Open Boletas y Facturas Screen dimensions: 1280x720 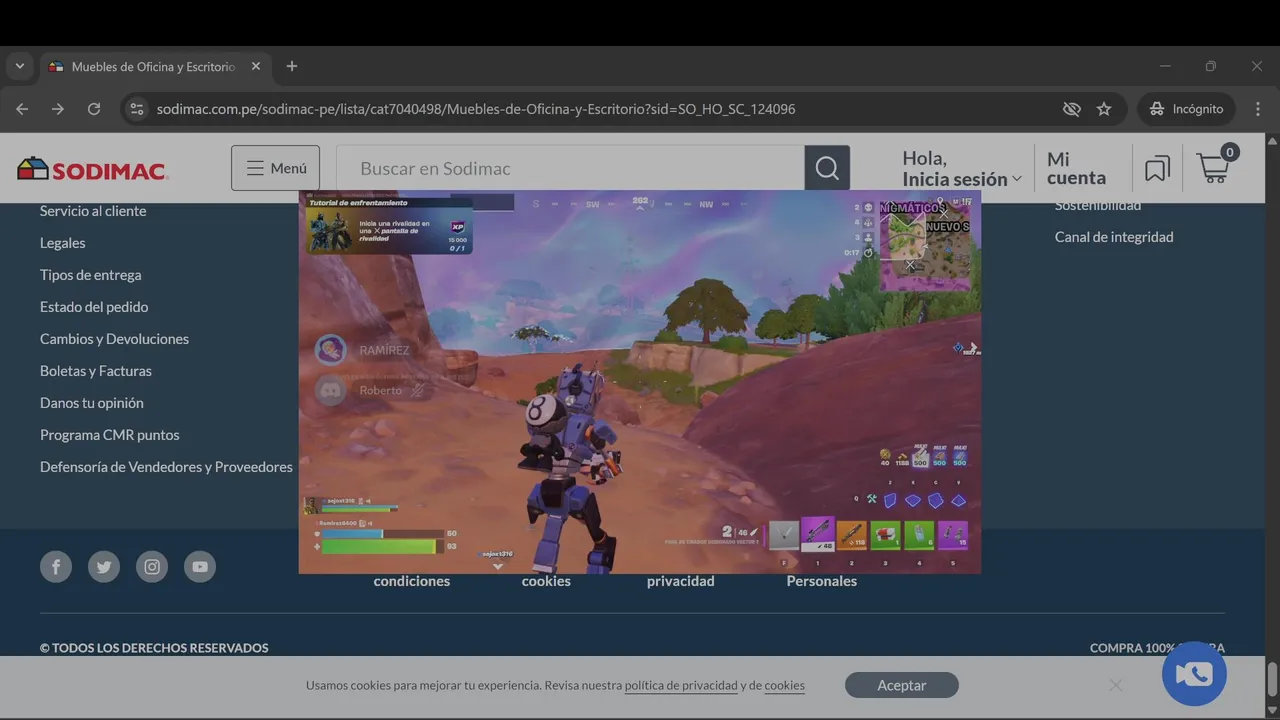pos(96,371)
